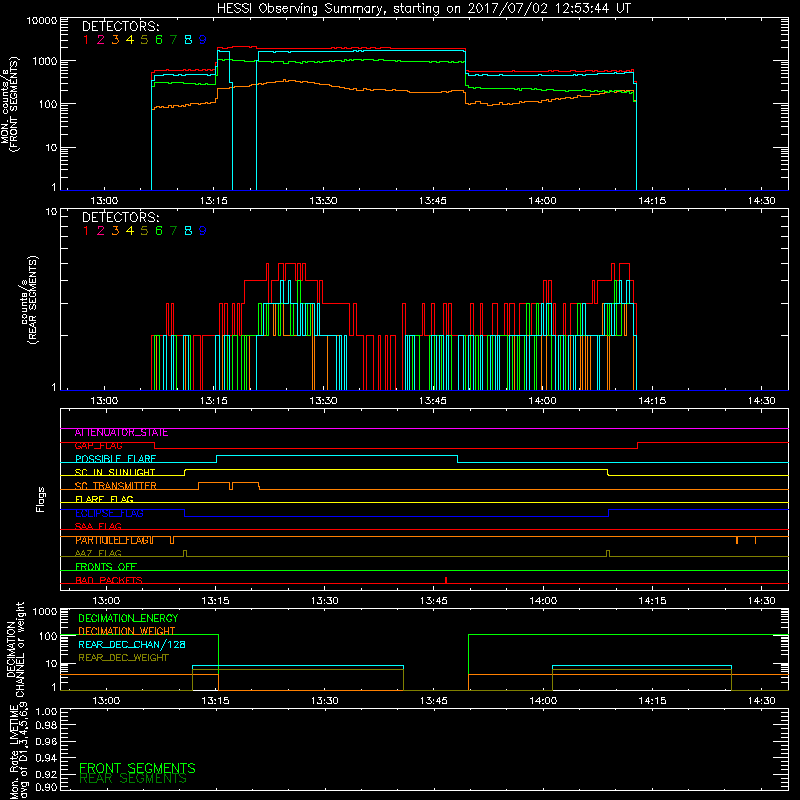Image resolution: width=800 pixels, height=800 pixels.
Task: Click the 14:15 time label under decimation plot
Action: (652, 701)
